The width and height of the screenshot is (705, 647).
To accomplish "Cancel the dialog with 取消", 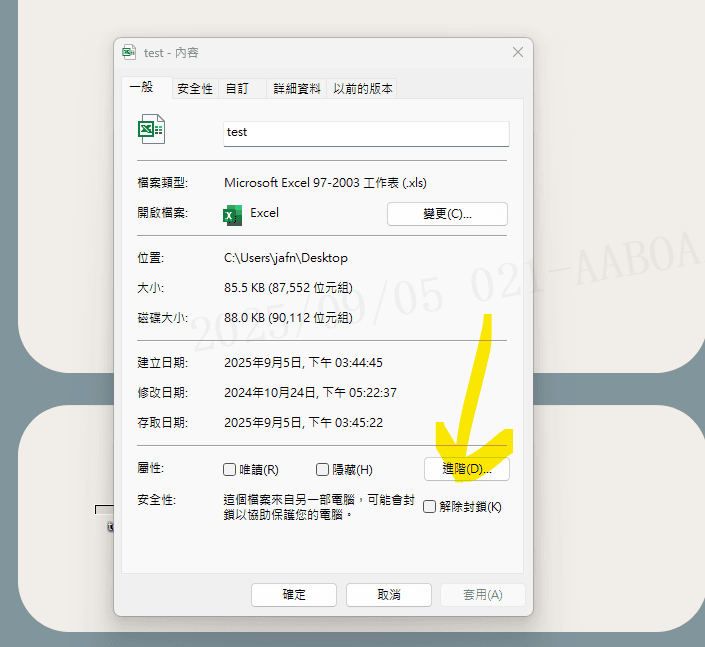I will pyautogui.click(x=389, y=595).
